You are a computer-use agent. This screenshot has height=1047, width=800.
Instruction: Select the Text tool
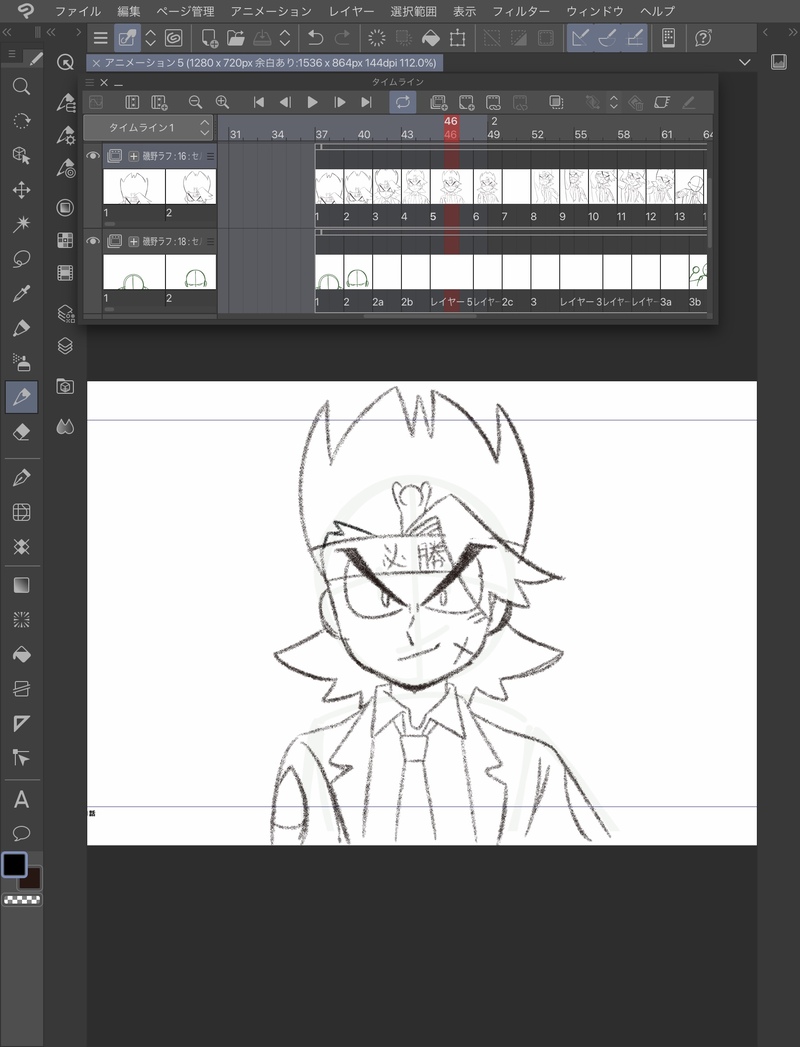coord(21,799)
